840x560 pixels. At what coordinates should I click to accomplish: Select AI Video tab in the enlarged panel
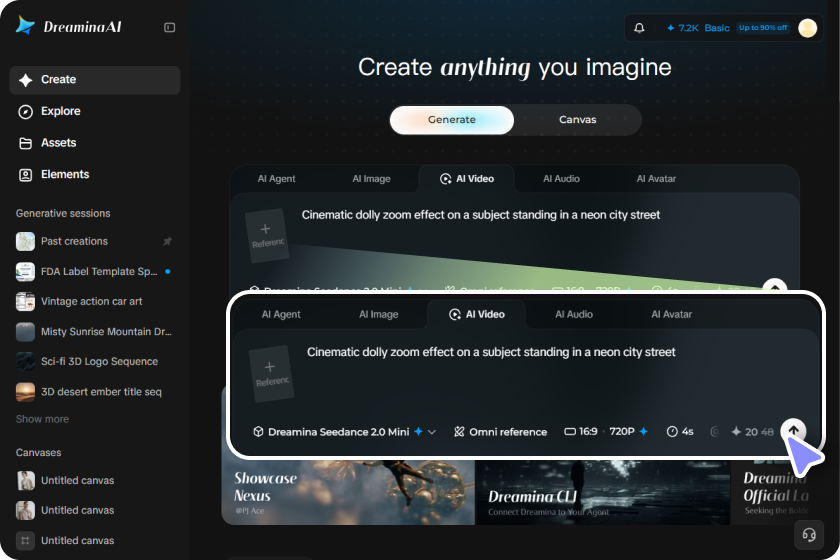(476, 315)
